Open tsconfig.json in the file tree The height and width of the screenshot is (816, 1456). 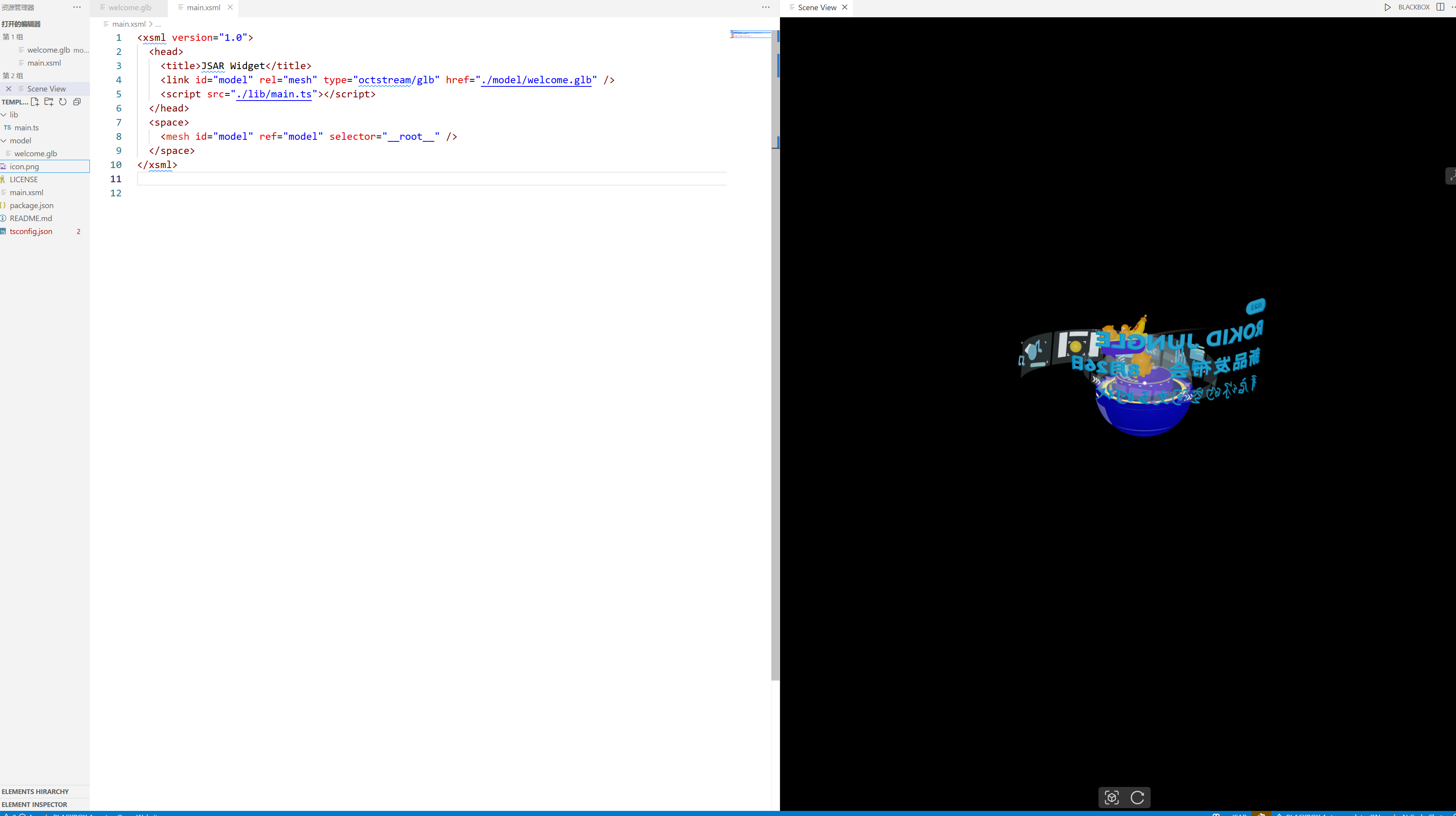point(31,231)
